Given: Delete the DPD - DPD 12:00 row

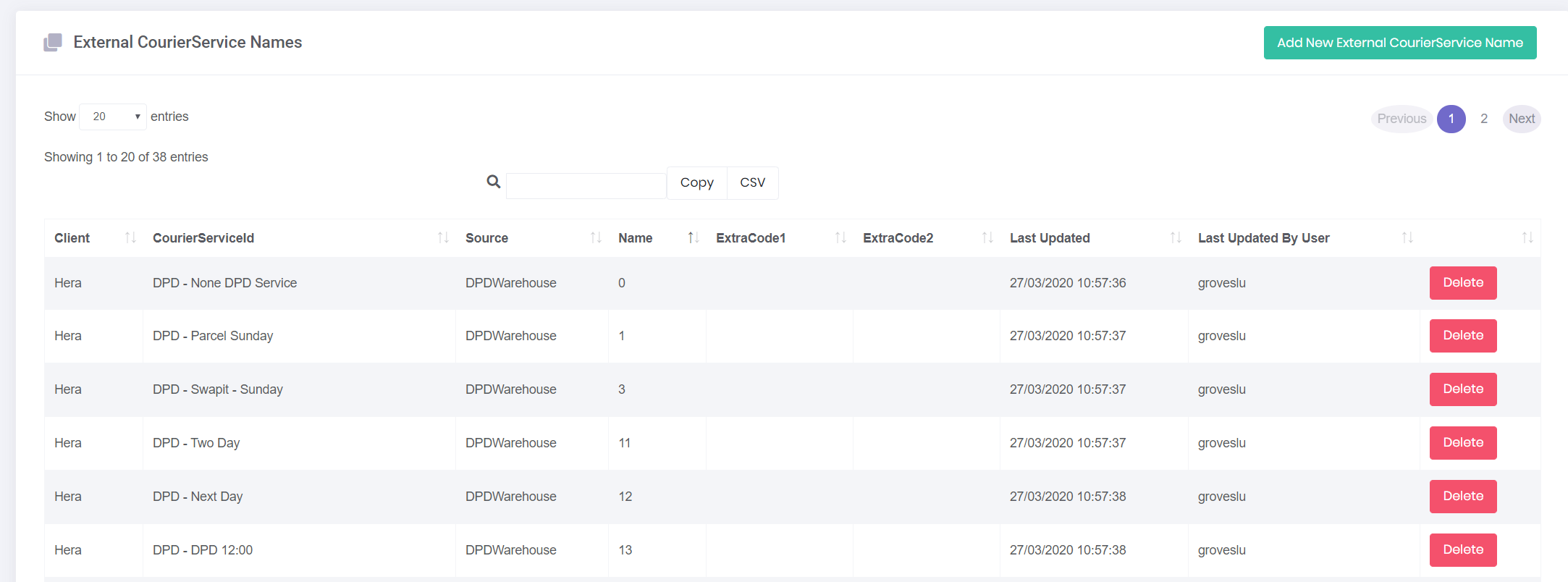Looking at the screenshot, I should pyautogui.click(x=1463, y=550).
